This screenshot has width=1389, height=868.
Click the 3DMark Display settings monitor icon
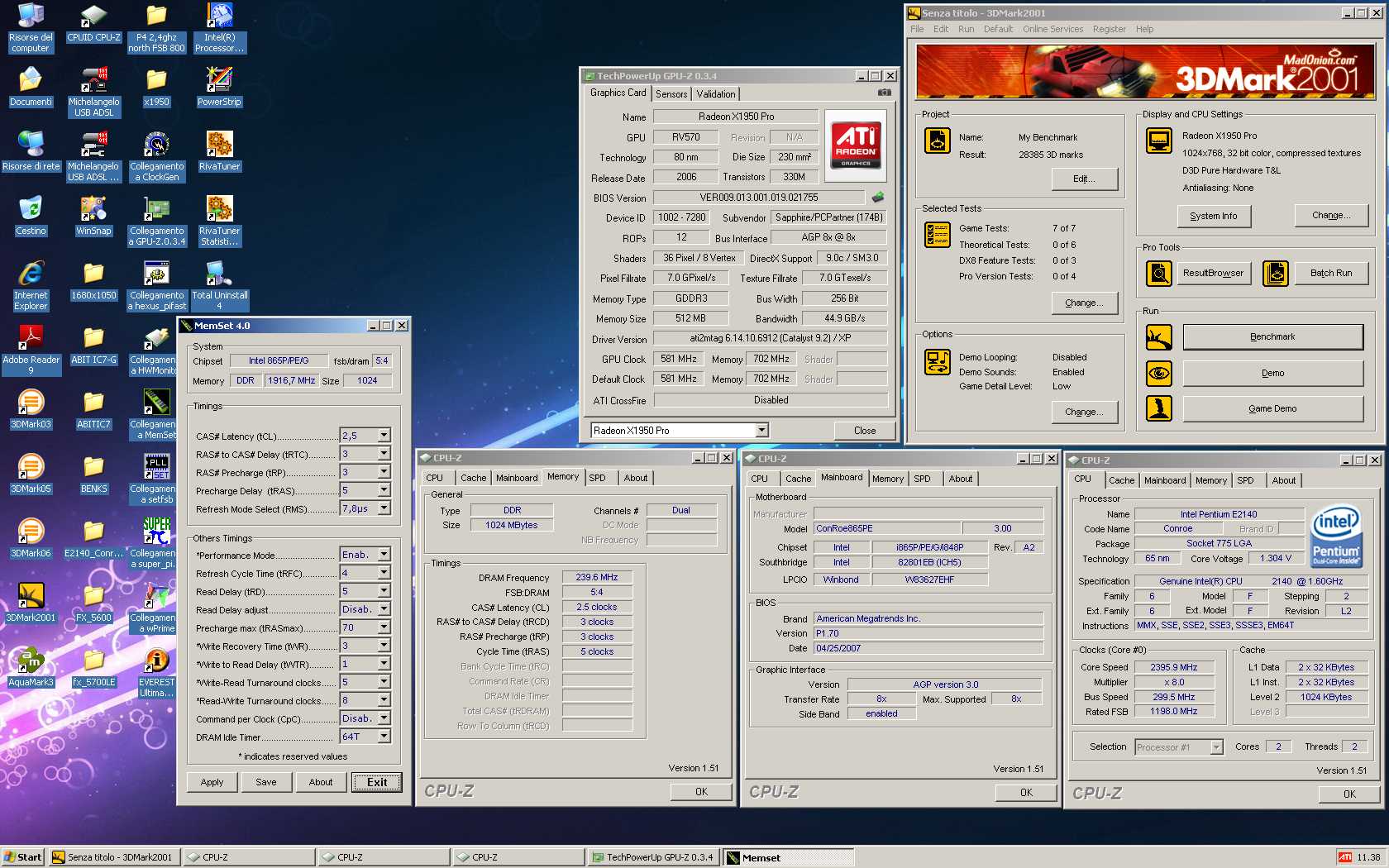coord(1158,141)
